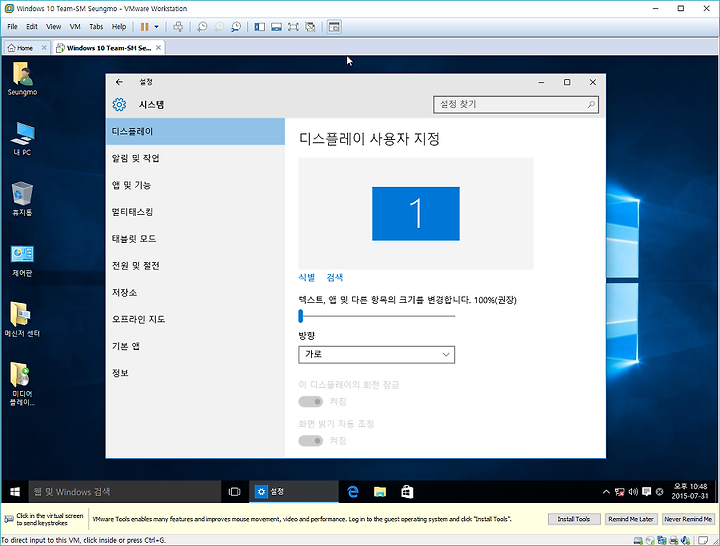The image size is (720, 546).
Task: Click the Install Tools button
Action: pyautogui.click(x=574, y=519)
